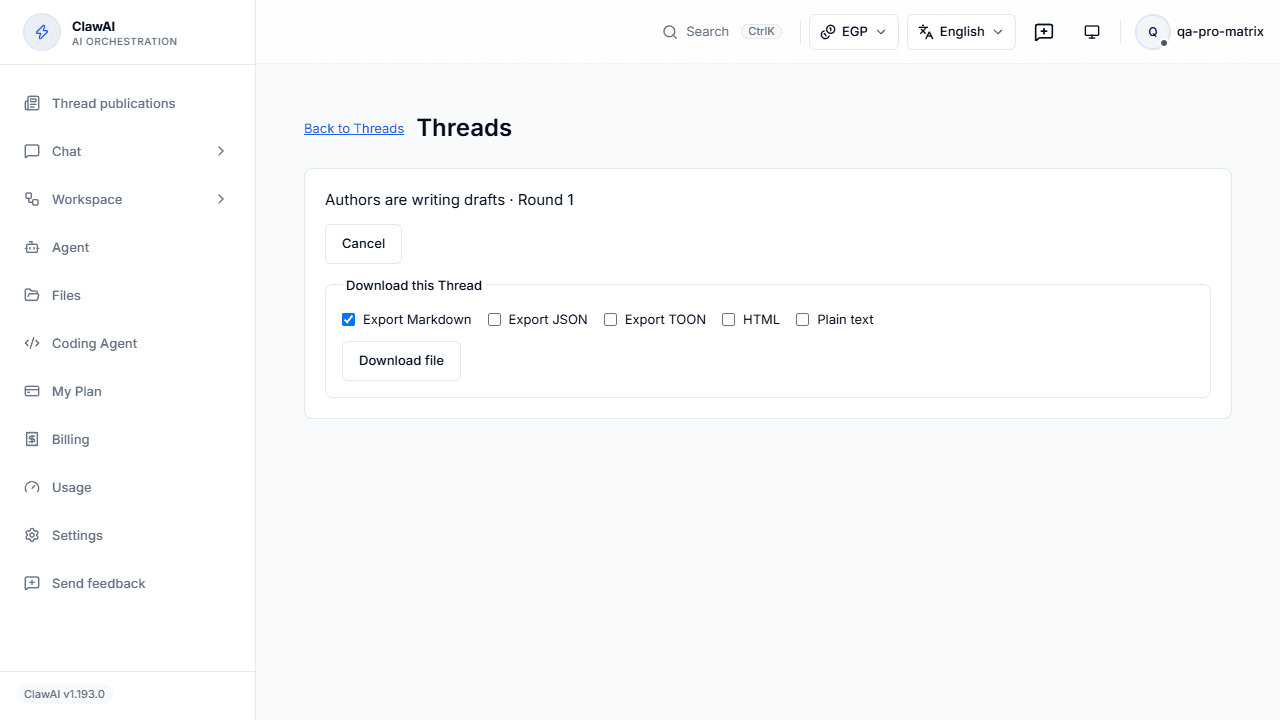1280x720 pixels.
Task: Open the Agent page
Action: [x=128, y=247]
